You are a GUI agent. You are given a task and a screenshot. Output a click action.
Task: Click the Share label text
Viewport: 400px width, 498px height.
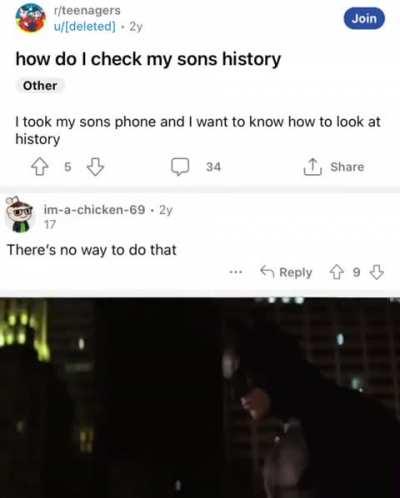[x=347, y=167]
